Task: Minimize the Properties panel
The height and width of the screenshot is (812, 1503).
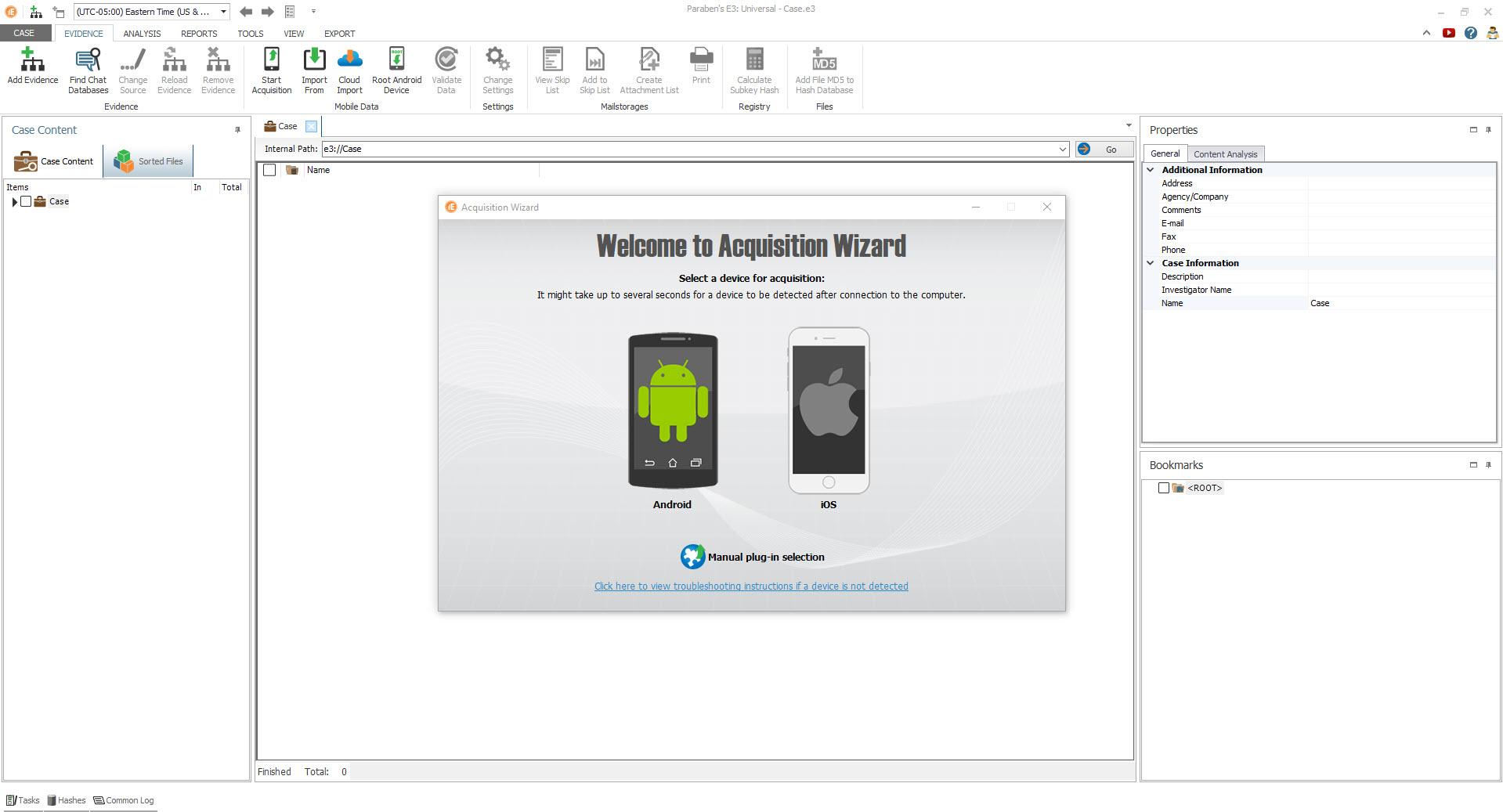Action: pos(1472,130)
